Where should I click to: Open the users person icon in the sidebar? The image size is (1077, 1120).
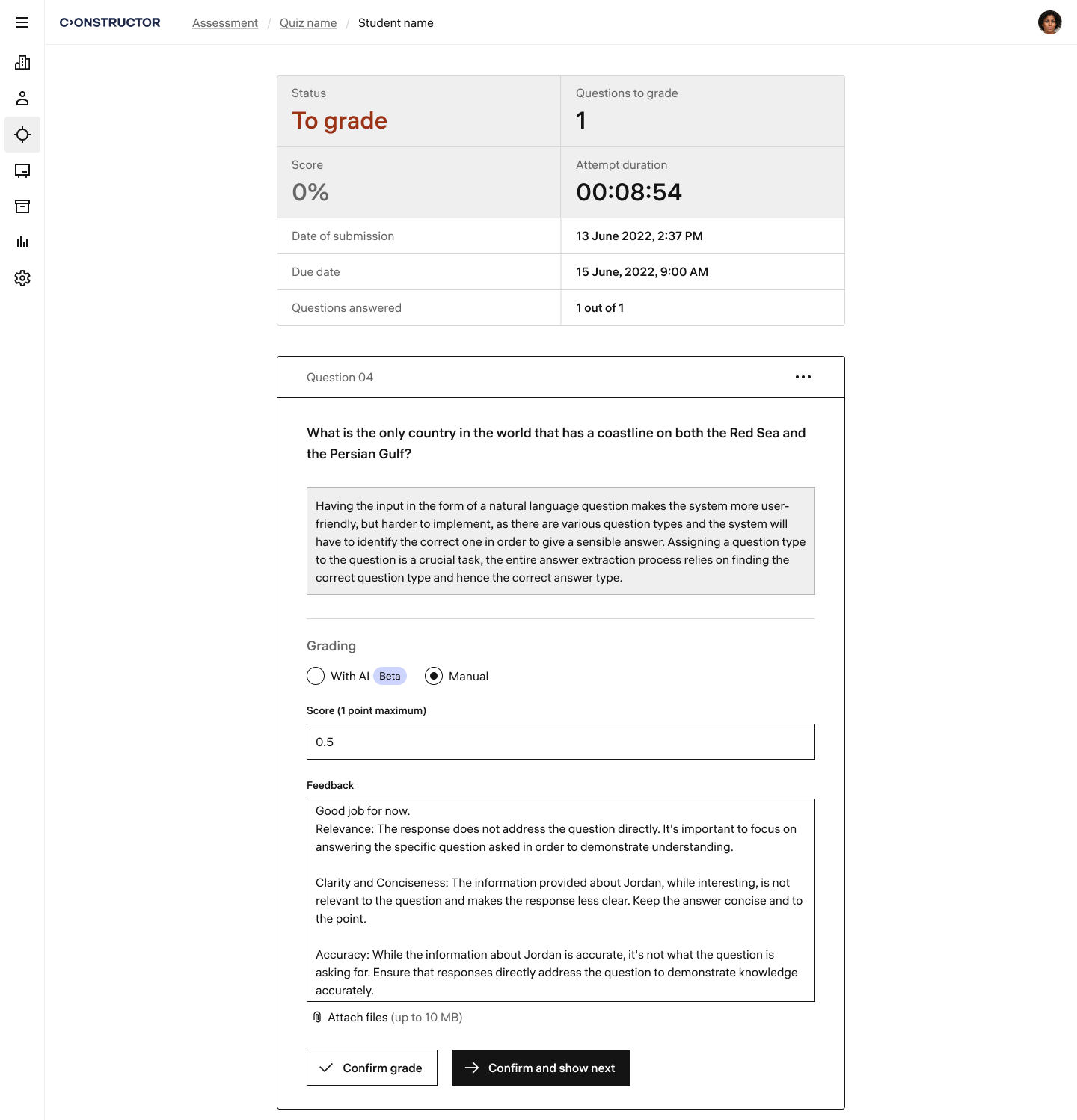tap(22, 99)
